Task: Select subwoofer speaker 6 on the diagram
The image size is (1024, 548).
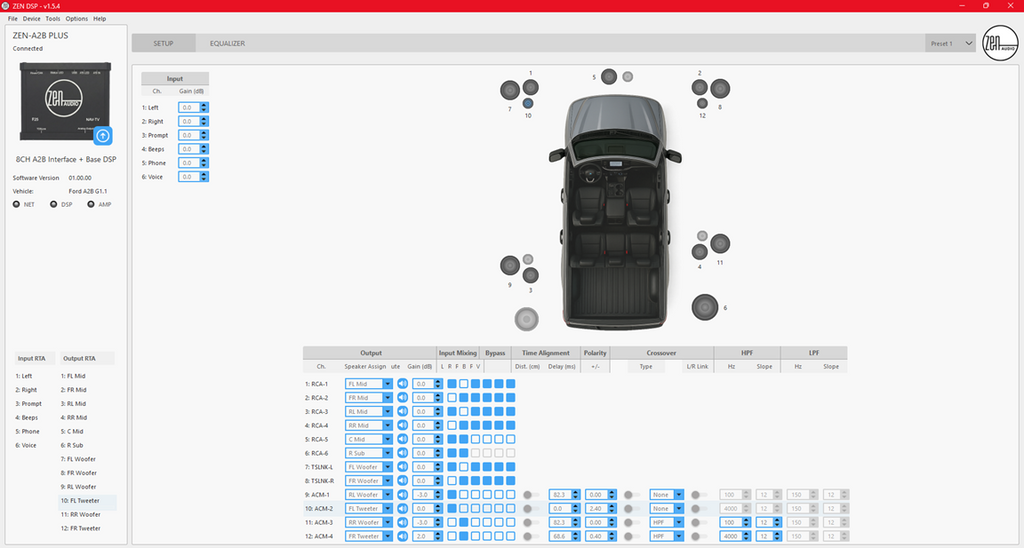Action: pos(705,307)
